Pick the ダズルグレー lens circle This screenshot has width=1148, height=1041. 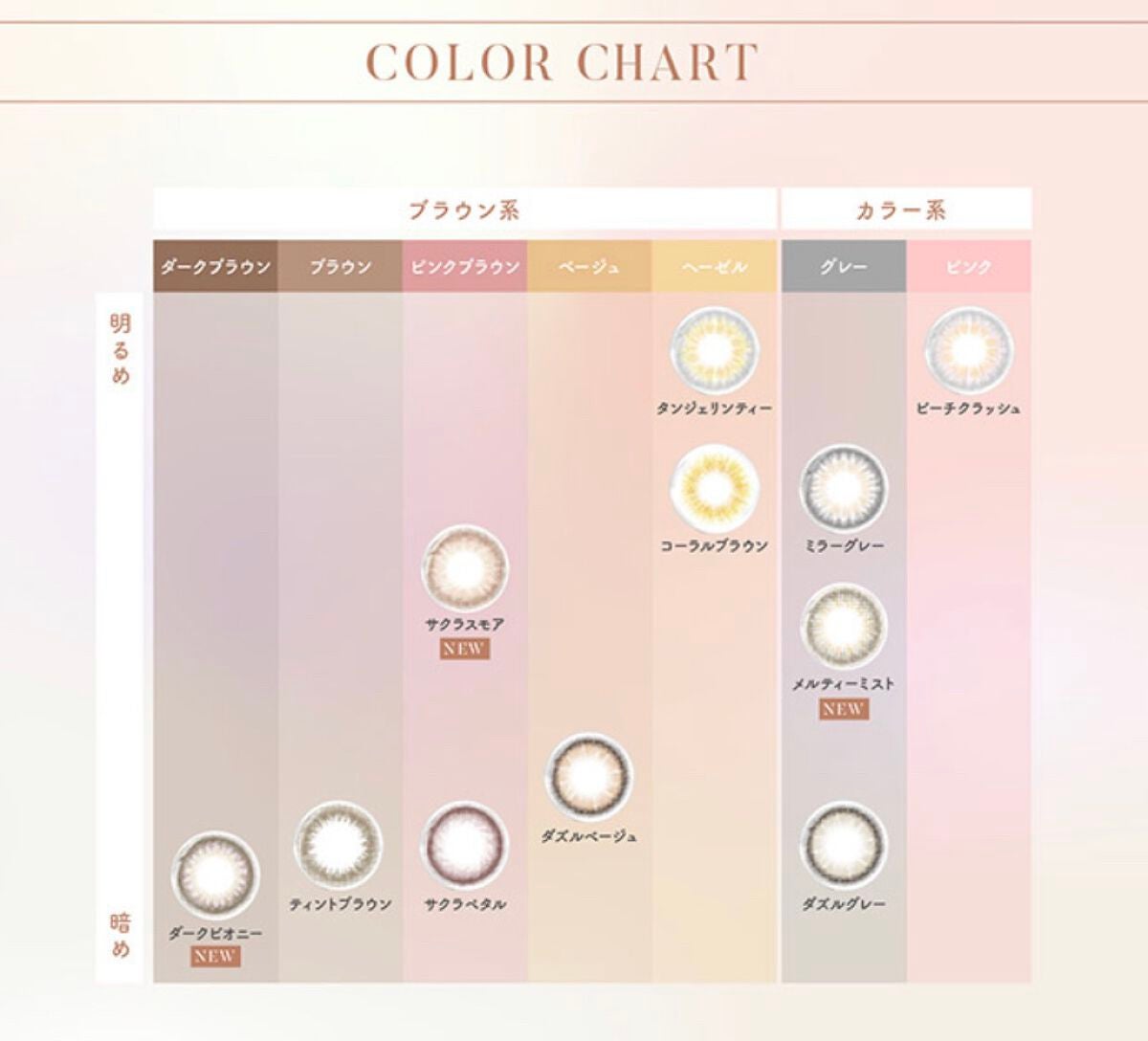pos(843,846)
